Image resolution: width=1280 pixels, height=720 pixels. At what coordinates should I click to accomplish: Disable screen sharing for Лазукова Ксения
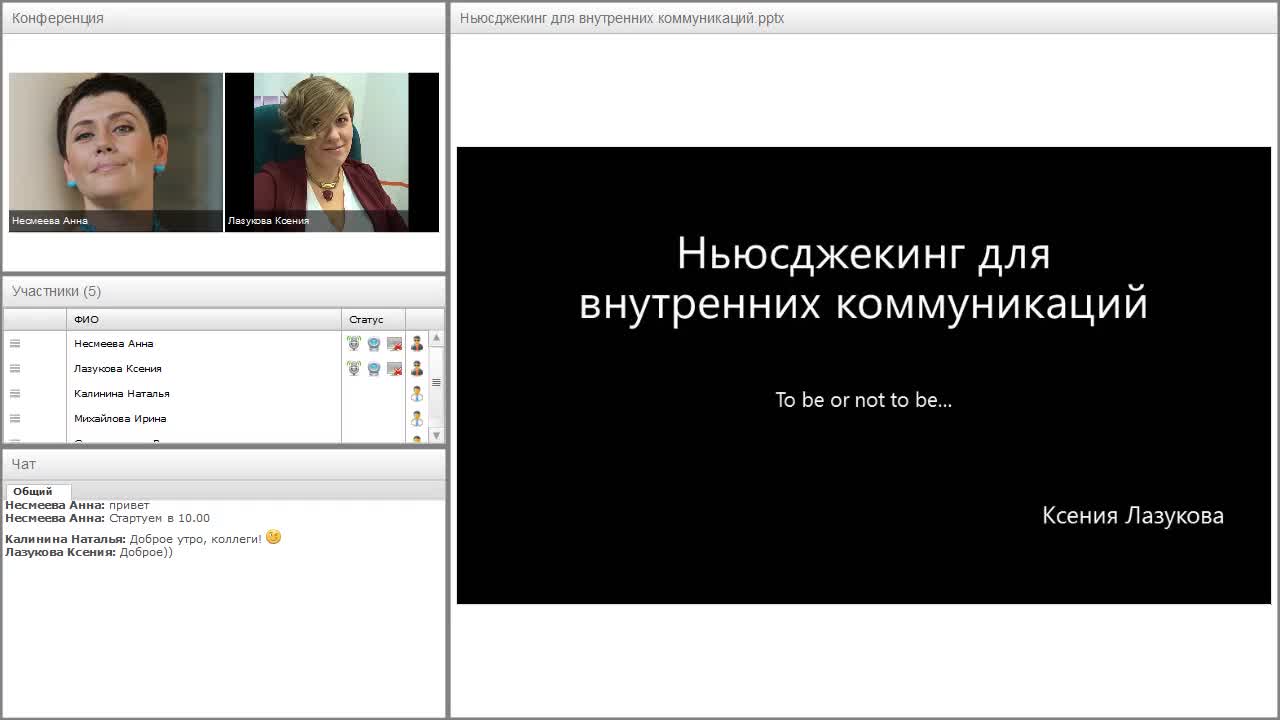[394, 368]
